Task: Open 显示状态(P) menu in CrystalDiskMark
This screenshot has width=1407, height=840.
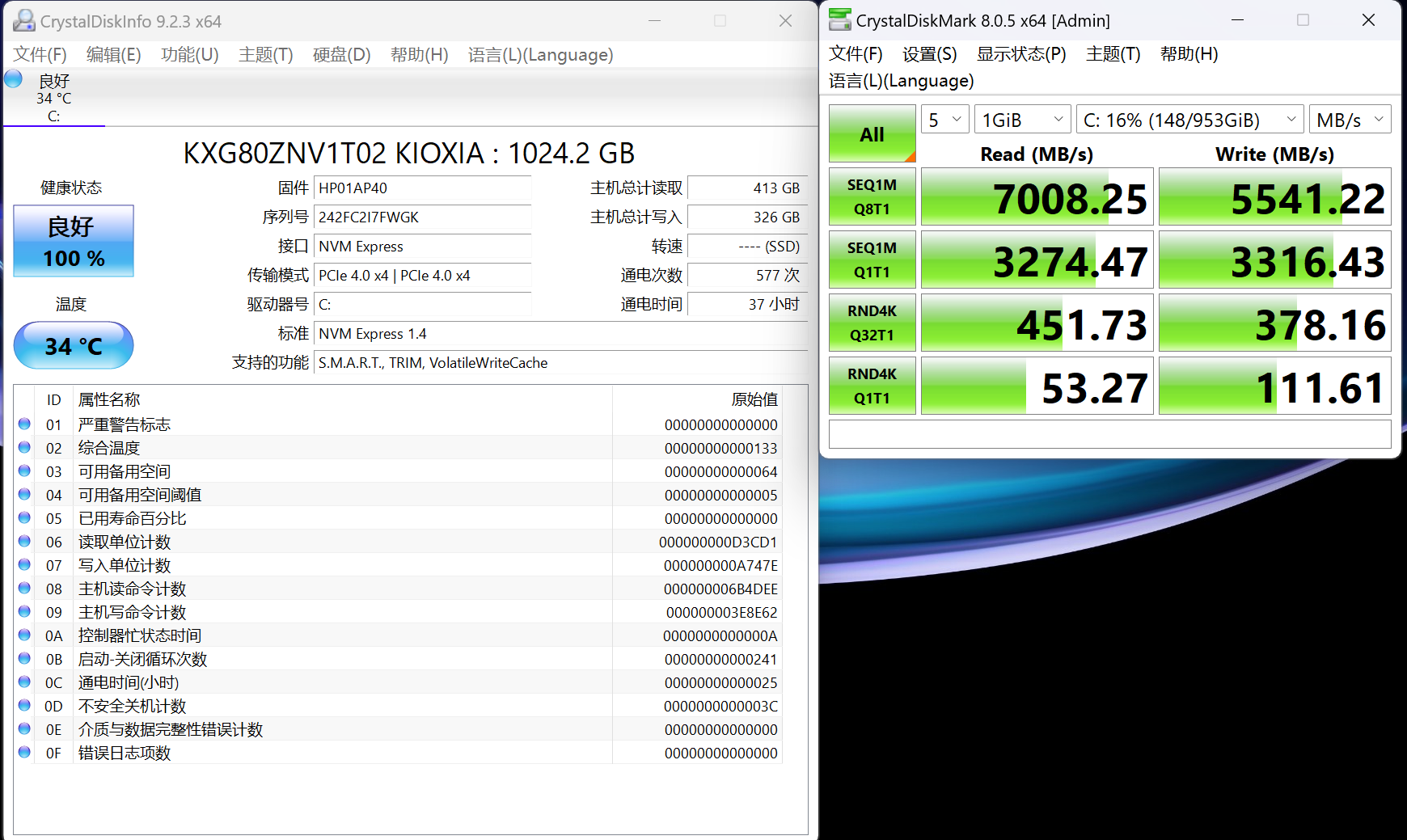Action: pos(1022,53)
